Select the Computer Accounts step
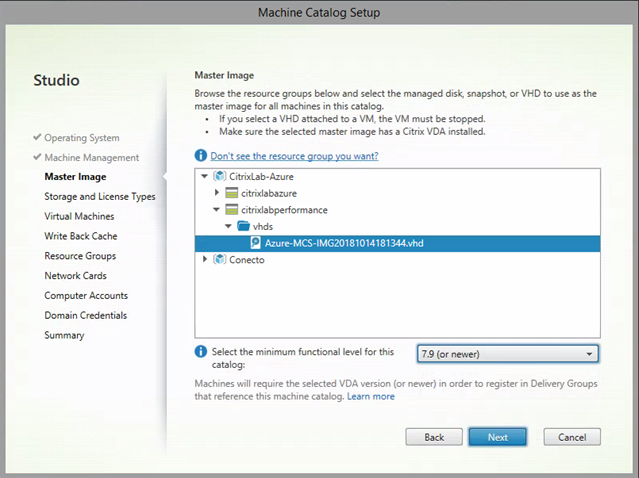The image size is (639, 478). pos(86,295)
